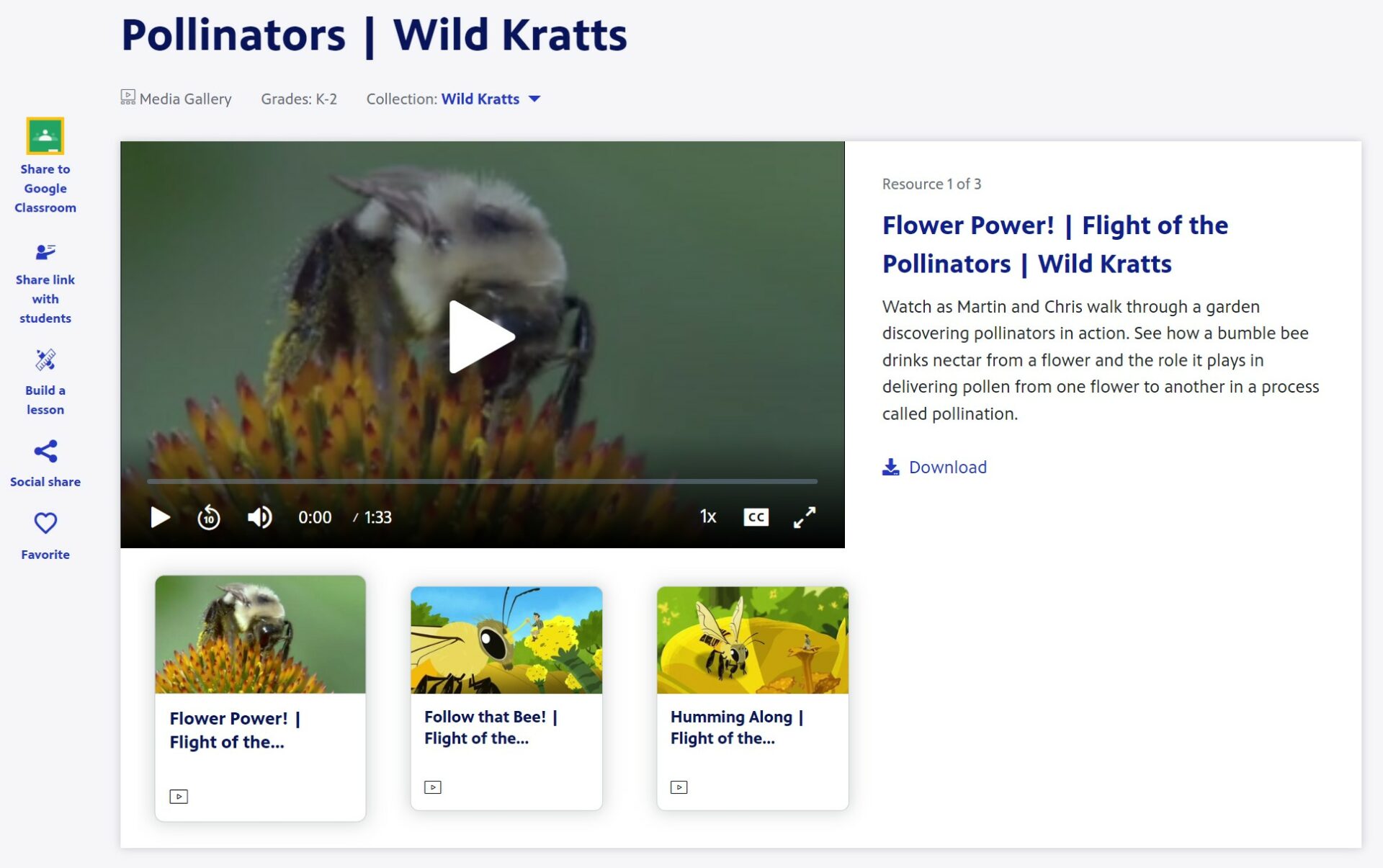Open the Humming Along card title
The image size is (1383, 868).
[737, 728]
